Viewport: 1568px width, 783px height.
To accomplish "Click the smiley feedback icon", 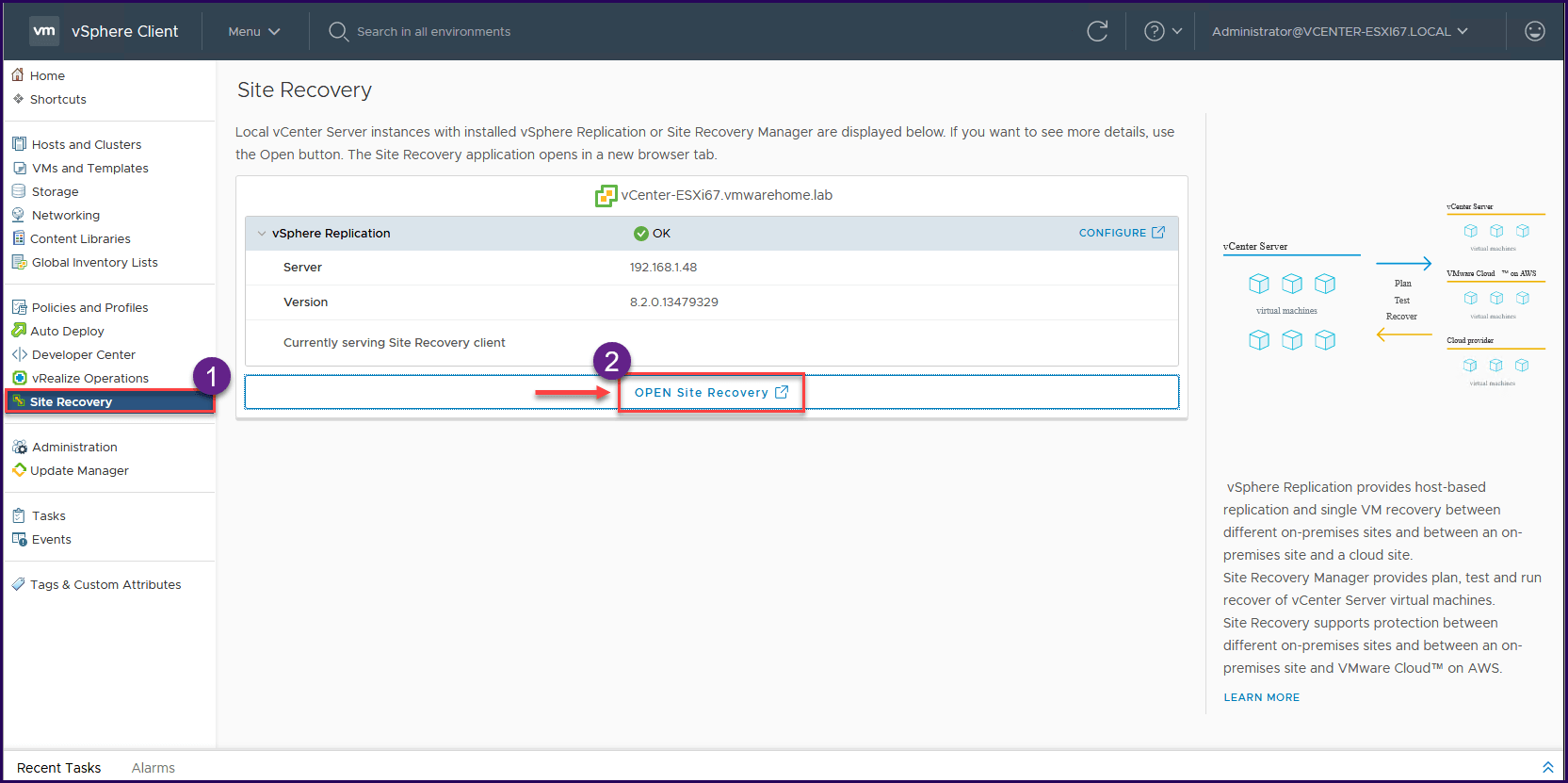I will (x=1535, y=31).
